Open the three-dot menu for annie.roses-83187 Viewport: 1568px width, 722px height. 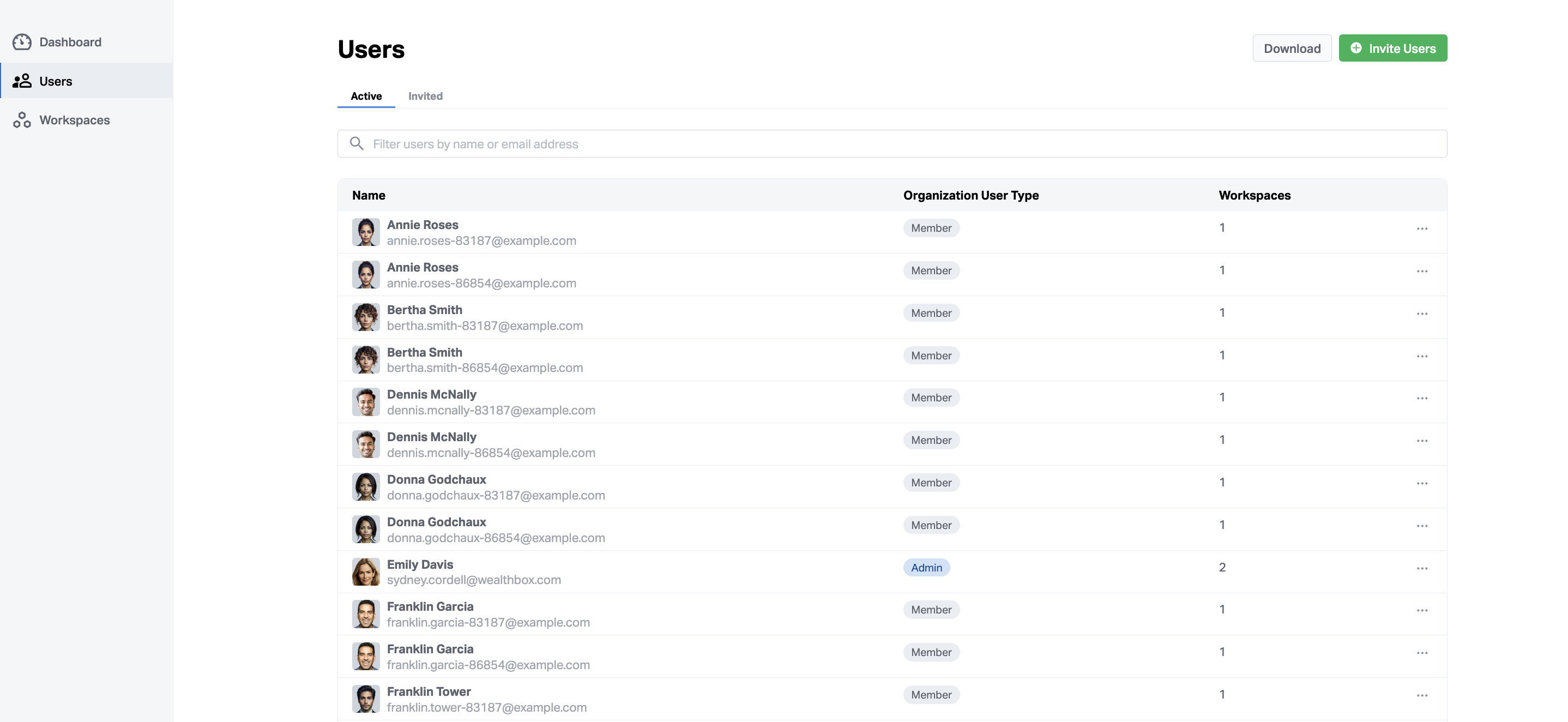pyautogui.click(x=1422, y=228)
